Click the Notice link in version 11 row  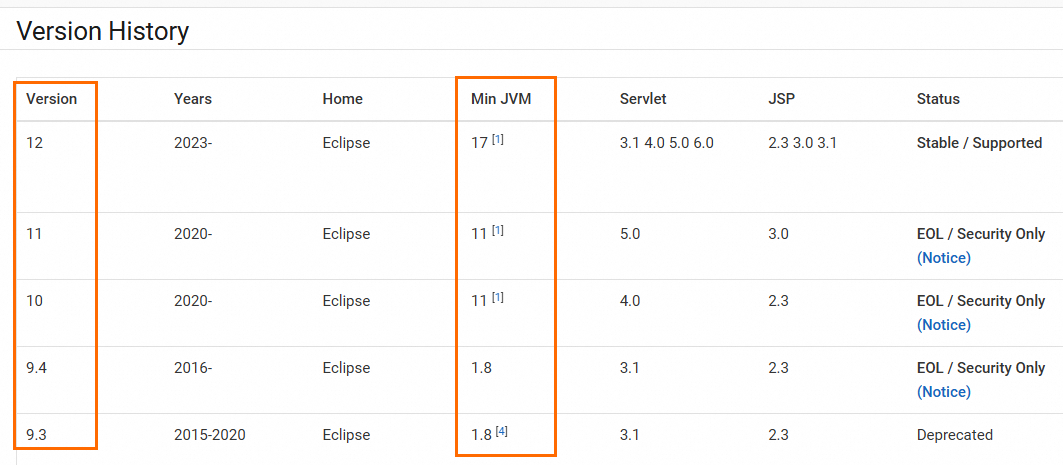tap(943, 258)
